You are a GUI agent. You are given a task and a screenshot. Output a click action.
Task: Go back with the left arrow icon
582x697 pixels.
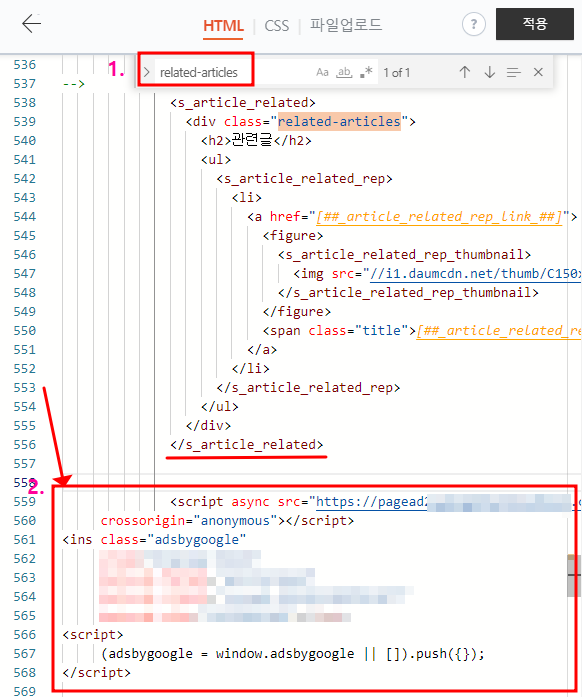[x=31, y=23]
